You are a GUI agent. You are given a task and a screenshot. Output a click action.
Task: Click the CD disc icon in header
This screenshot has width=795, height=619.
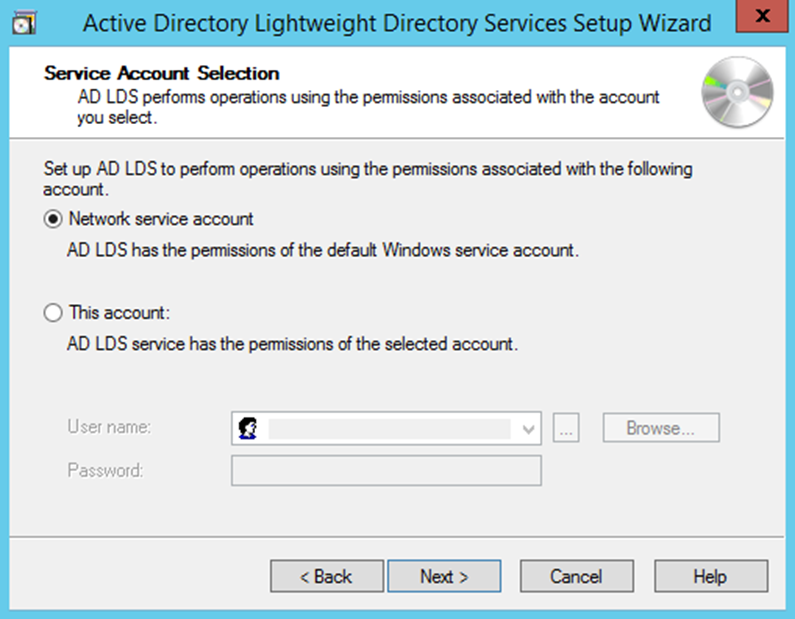[738, 90]
